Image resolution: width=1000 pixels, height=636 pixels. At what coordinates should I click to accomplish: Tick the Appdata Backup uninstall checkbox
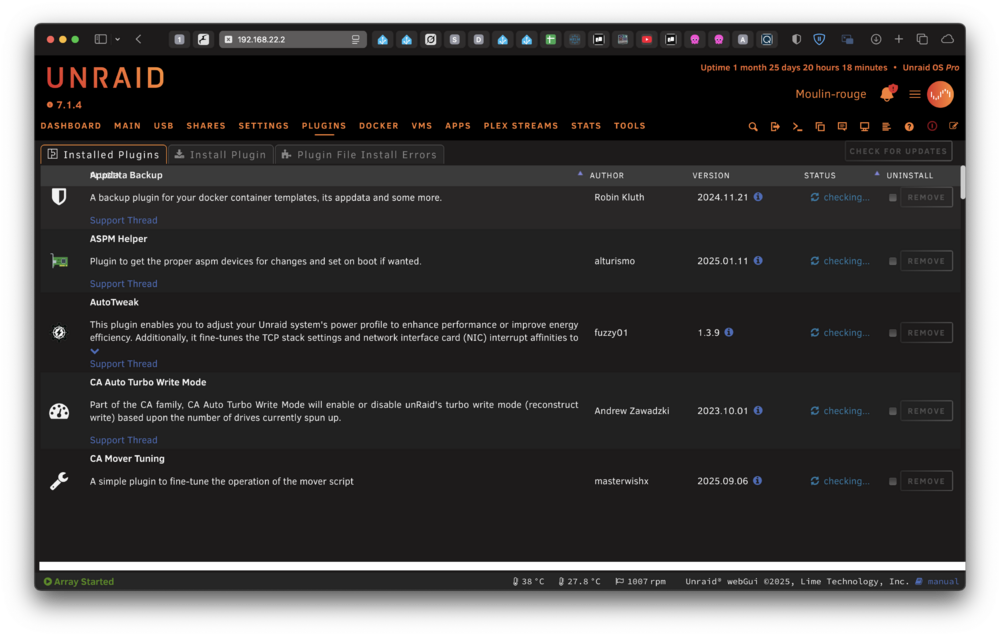click(x=893, y=198)
